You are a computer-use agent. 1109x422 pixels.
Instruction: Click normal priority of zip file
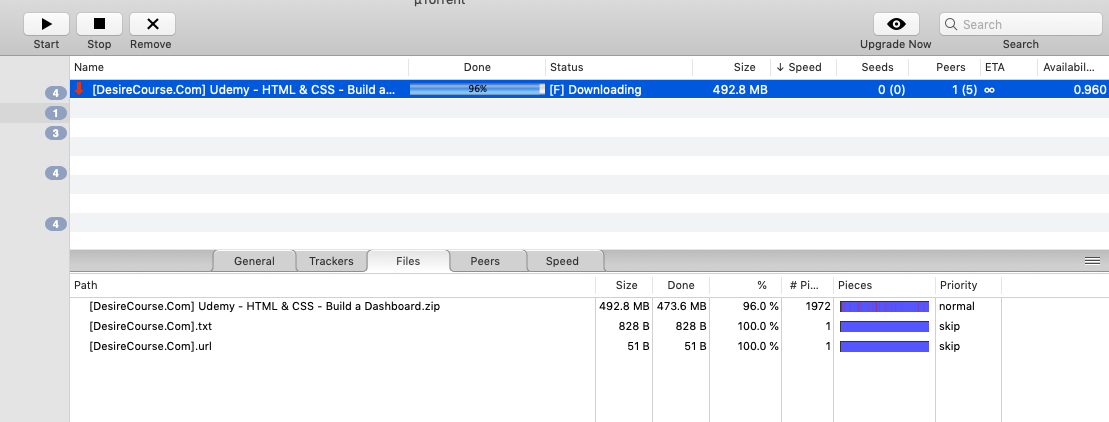[957, 306]
